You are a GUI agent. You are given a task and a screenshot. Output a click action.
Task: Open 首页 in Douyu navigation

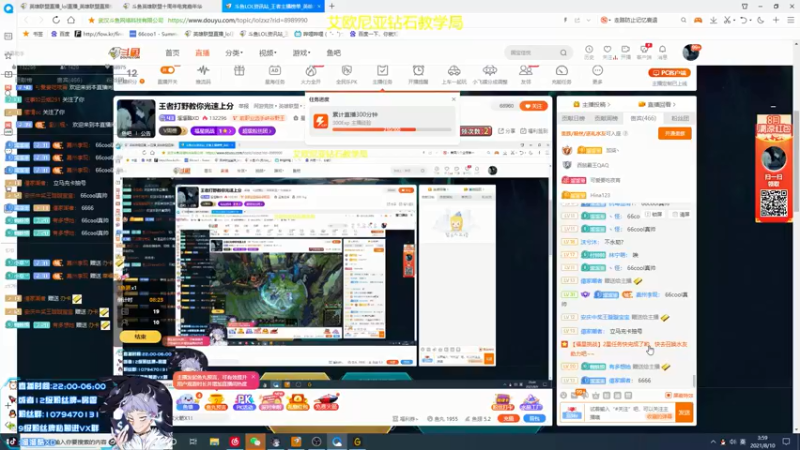[172, 53]
